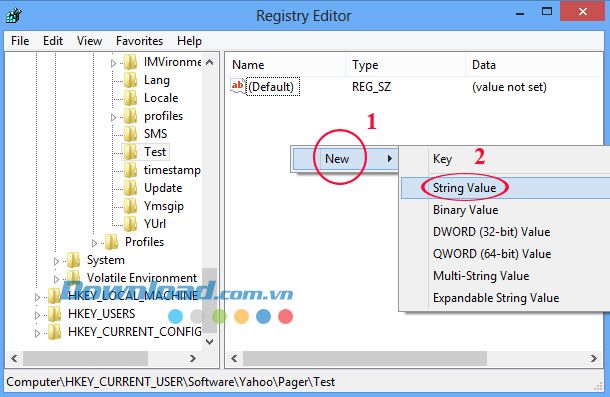Image resolution: width=610 pixels, height=397 pixels.
Task: Select the Locale key label
Action: 161,98
